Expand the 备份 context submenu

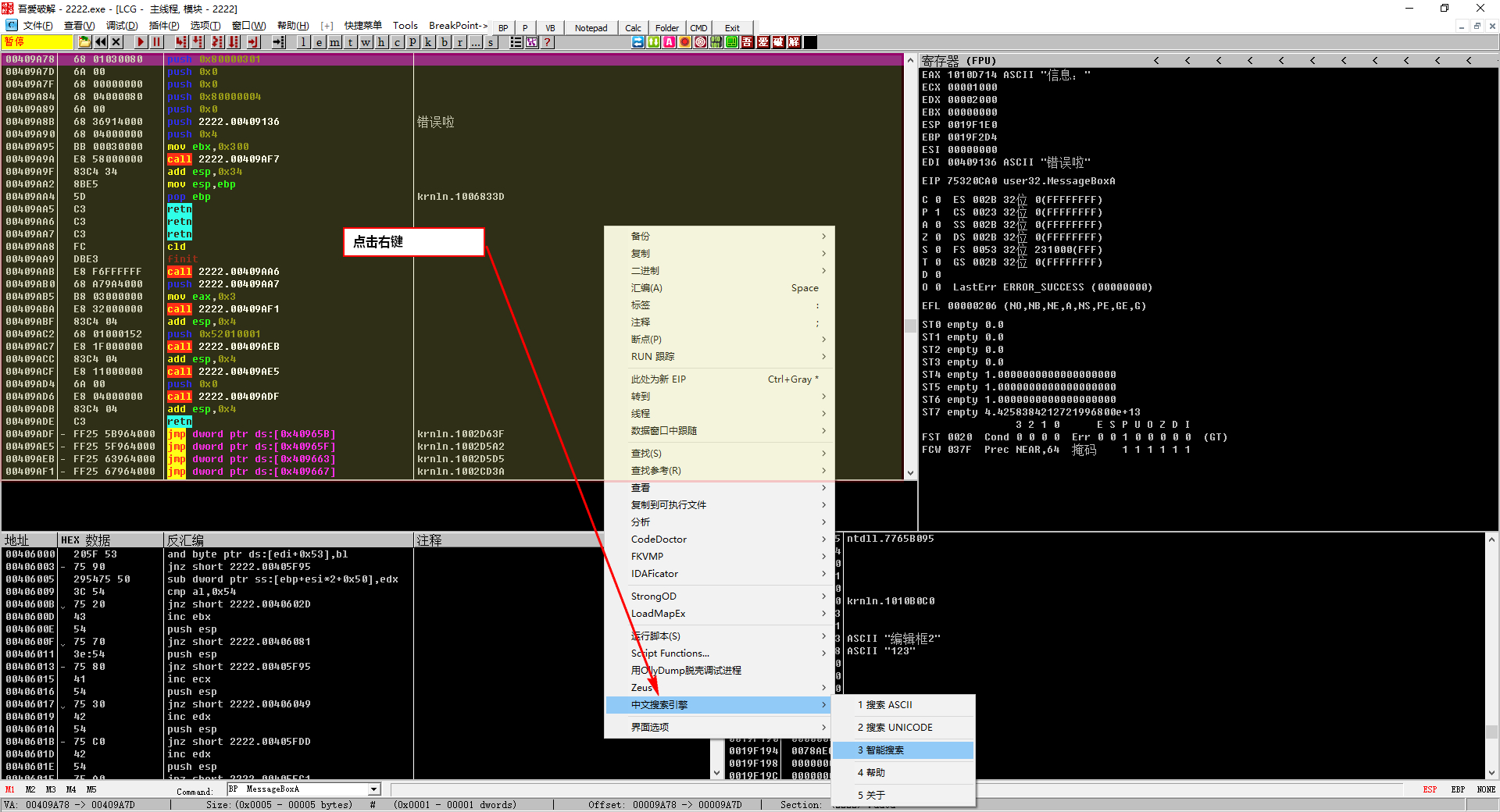(720, 237)
